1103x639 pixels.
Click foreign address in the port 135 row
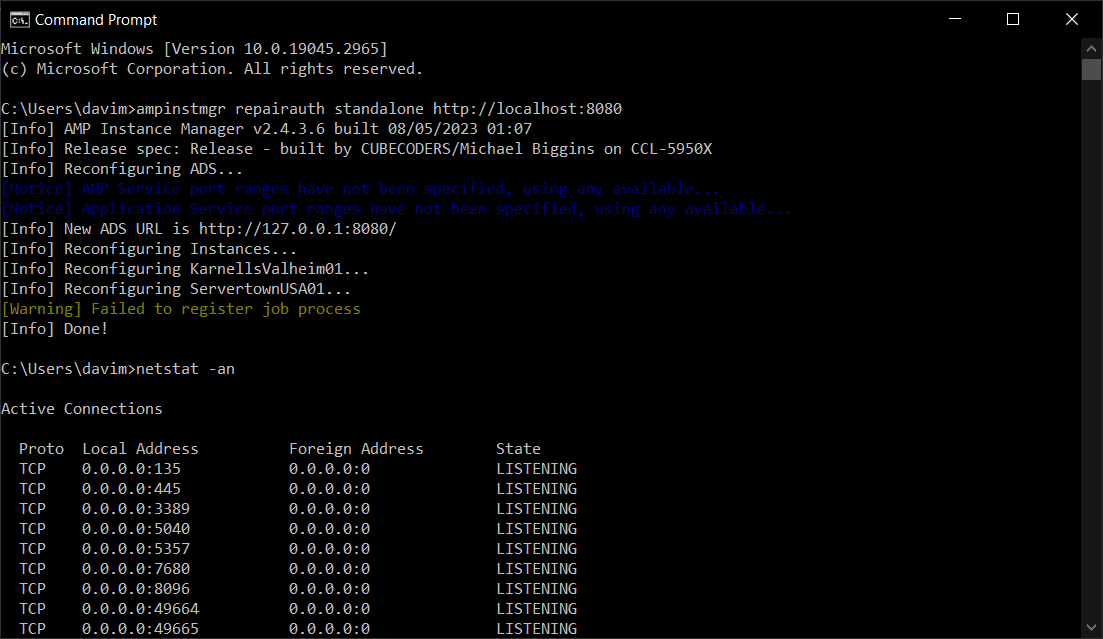point(329,469)
